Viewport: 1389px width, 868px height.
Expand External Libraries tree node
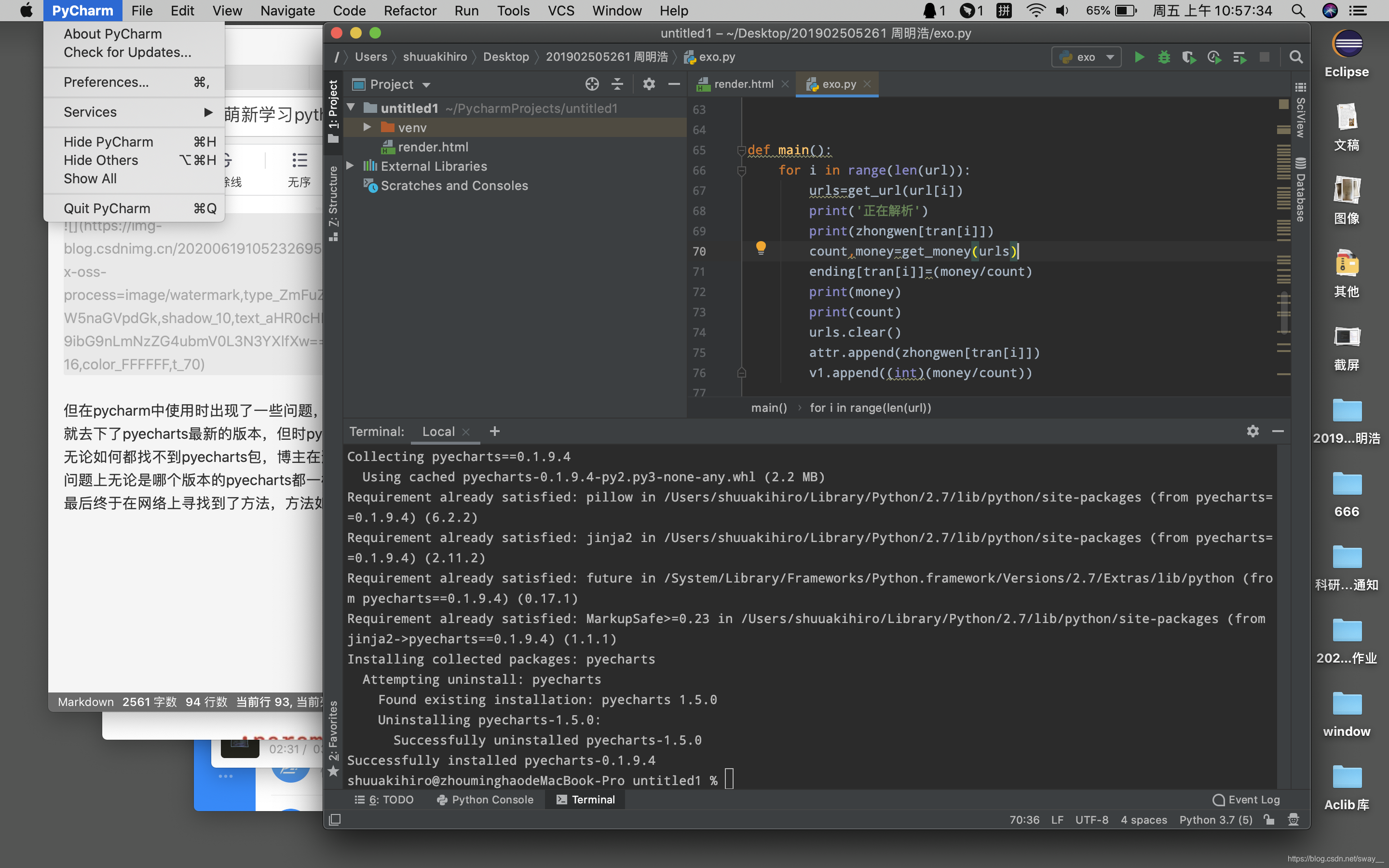pos(350,166)
